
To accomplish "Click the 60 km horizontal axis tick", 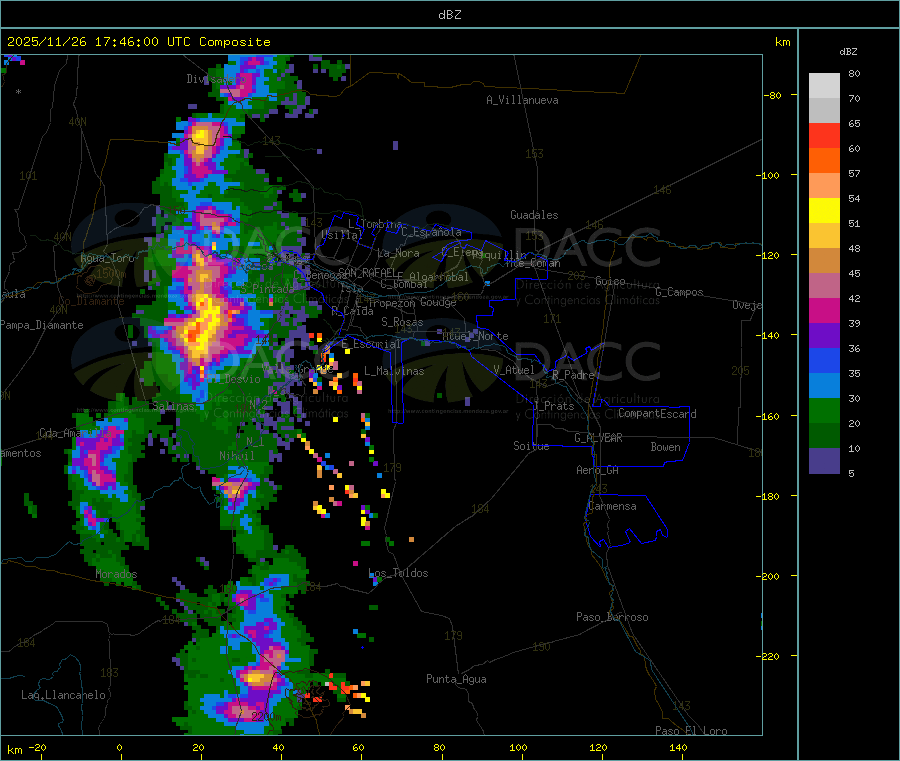I will click(358, 748).
